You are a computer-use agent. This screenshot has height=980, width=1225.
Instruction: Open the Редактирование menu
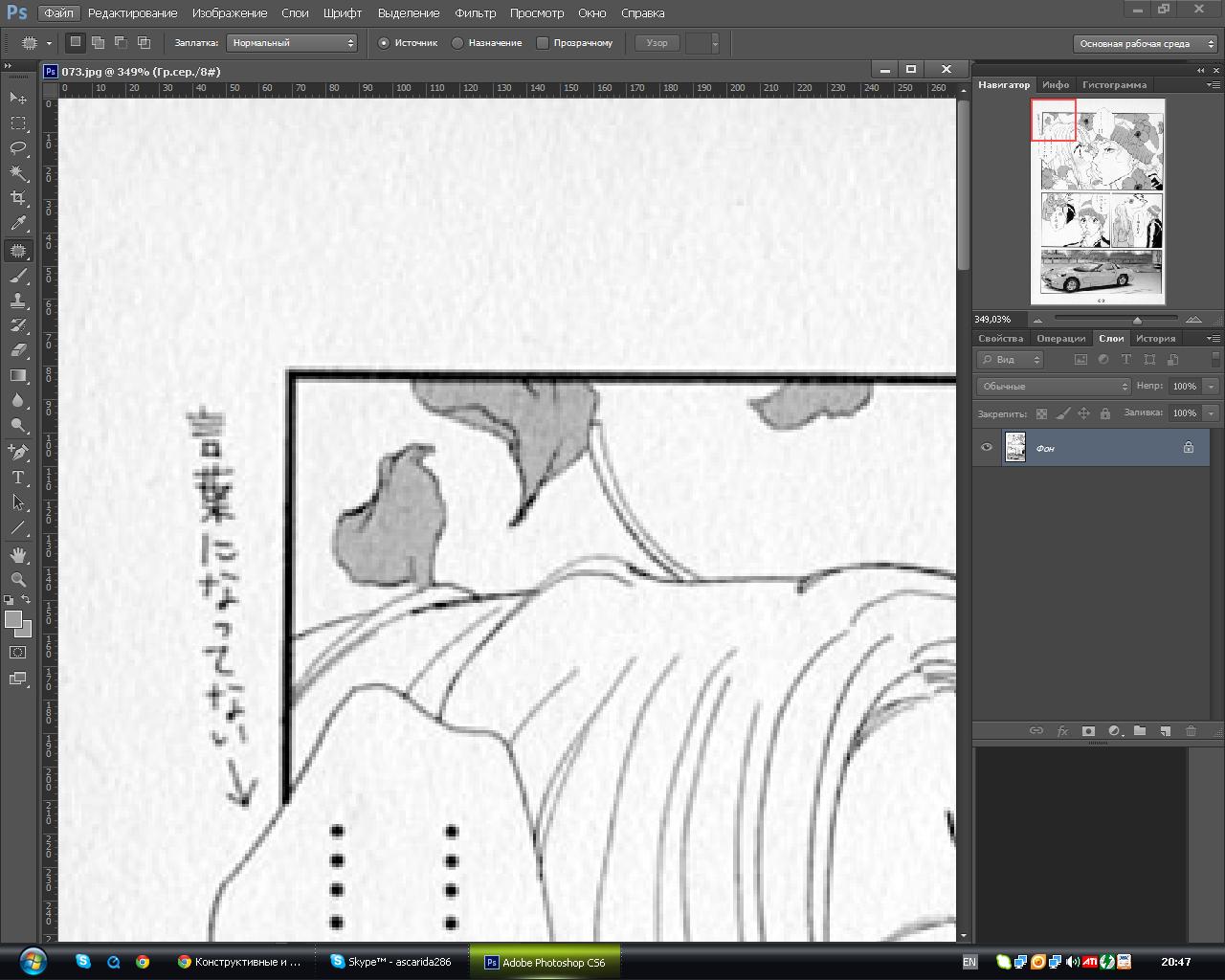coord(133,13)
